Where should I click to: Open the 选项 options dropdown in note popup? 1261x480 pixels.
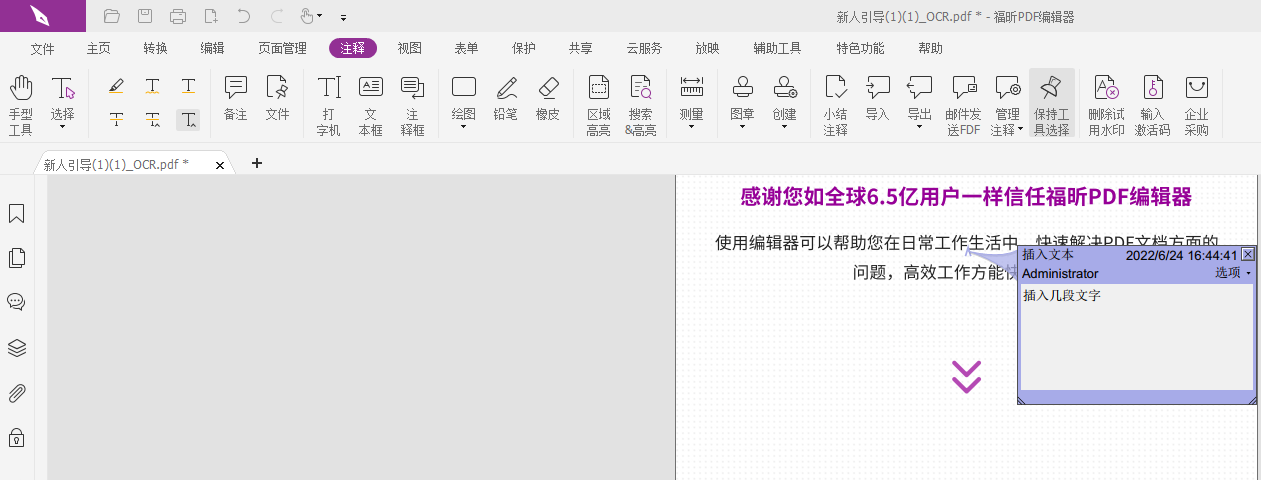pyautogui.click(x=1233, y=273)
